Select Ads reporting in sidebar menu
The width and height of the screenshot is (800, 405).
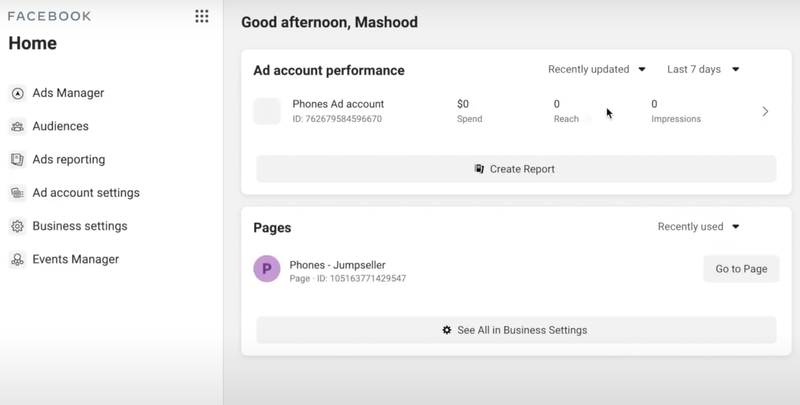click(x=68, y=160)
